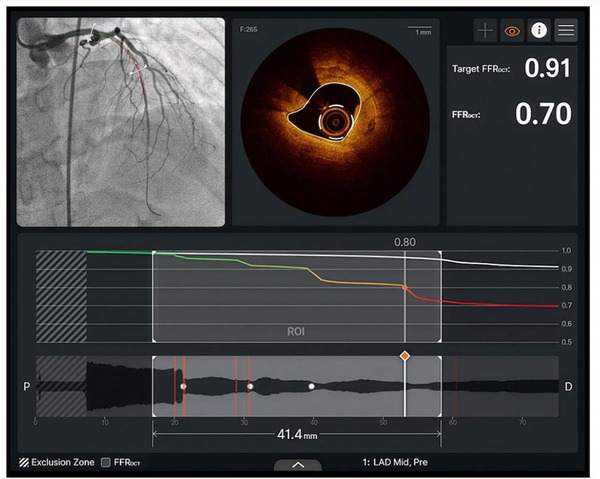Click the Exclusion Zone legend text

pos(63,462)
